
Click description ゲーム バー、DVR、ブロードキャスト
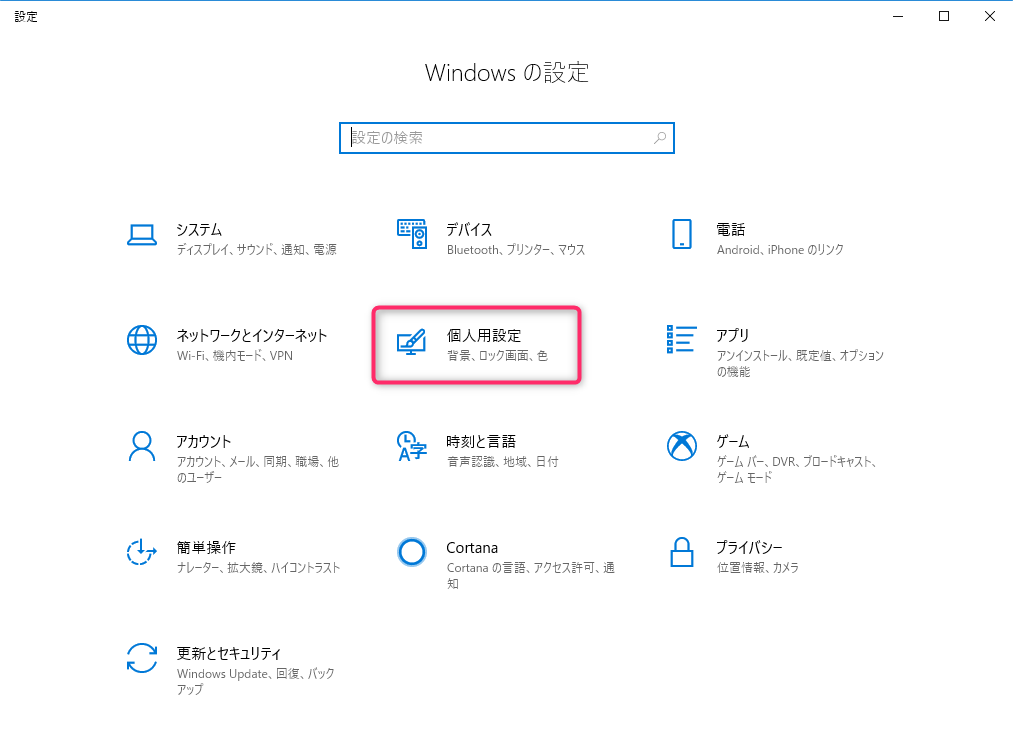click(796, 469)
